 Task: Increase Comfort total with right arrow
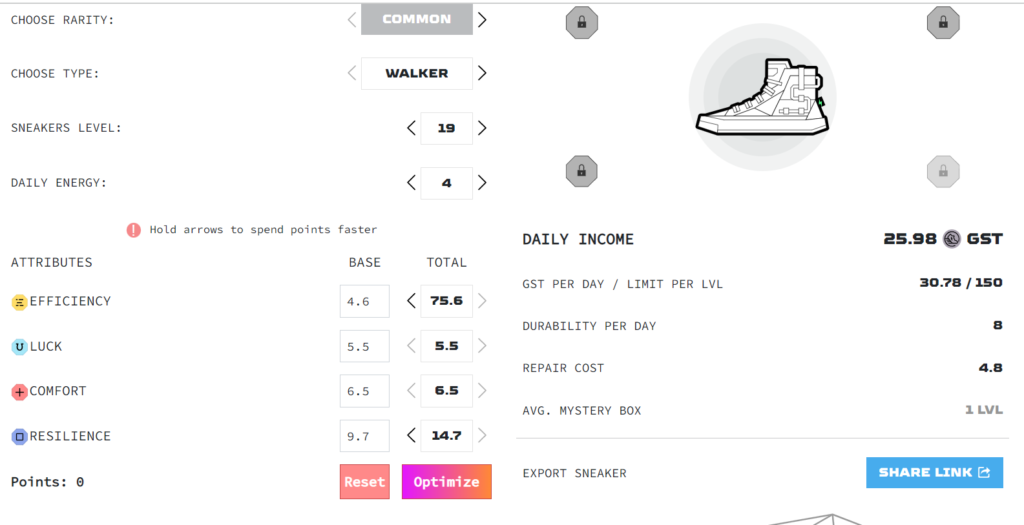click(482, 390)
